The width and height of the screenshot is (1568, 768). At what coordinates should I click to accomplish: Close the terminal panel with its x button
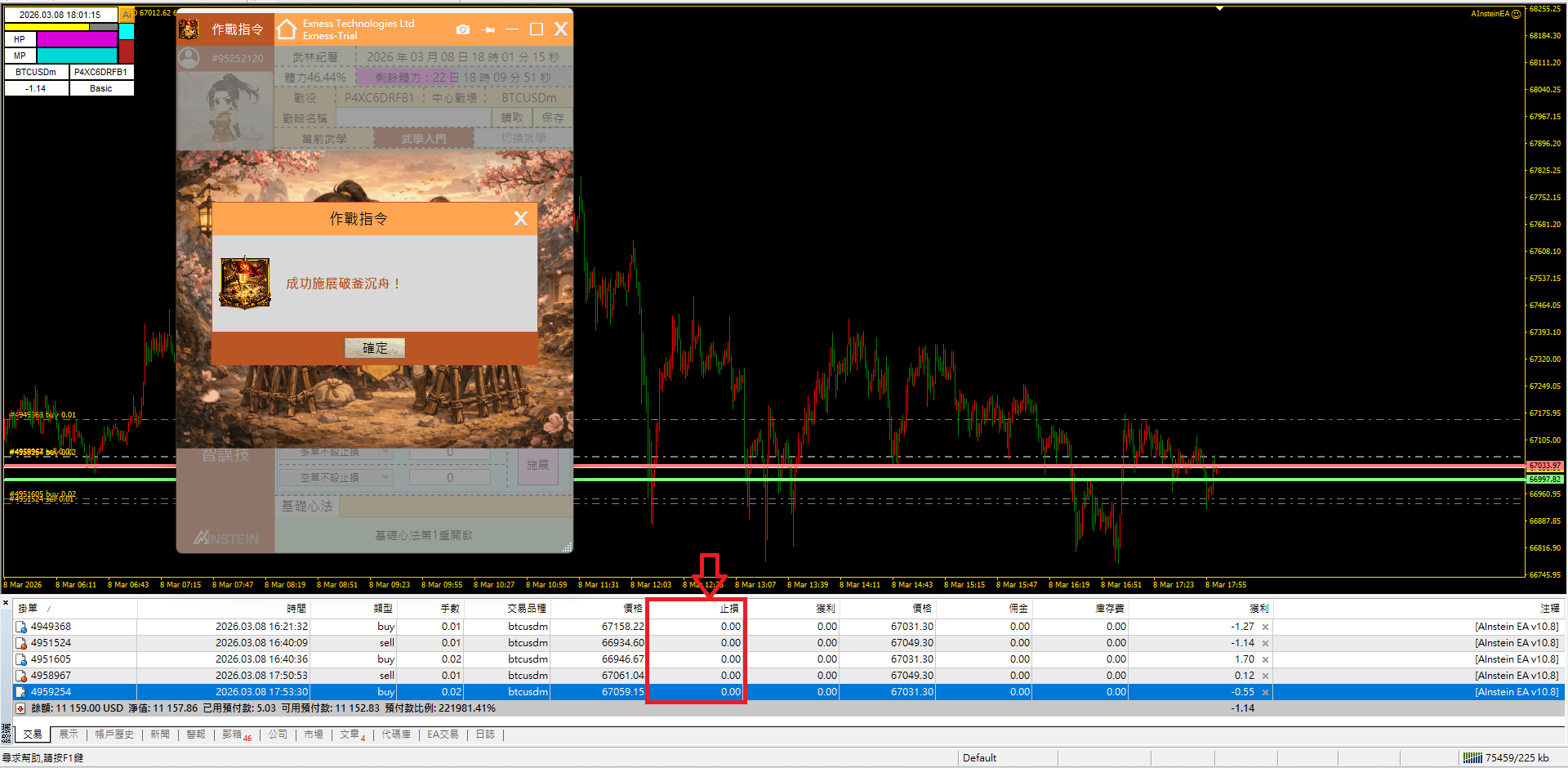(x=6, y=604)
